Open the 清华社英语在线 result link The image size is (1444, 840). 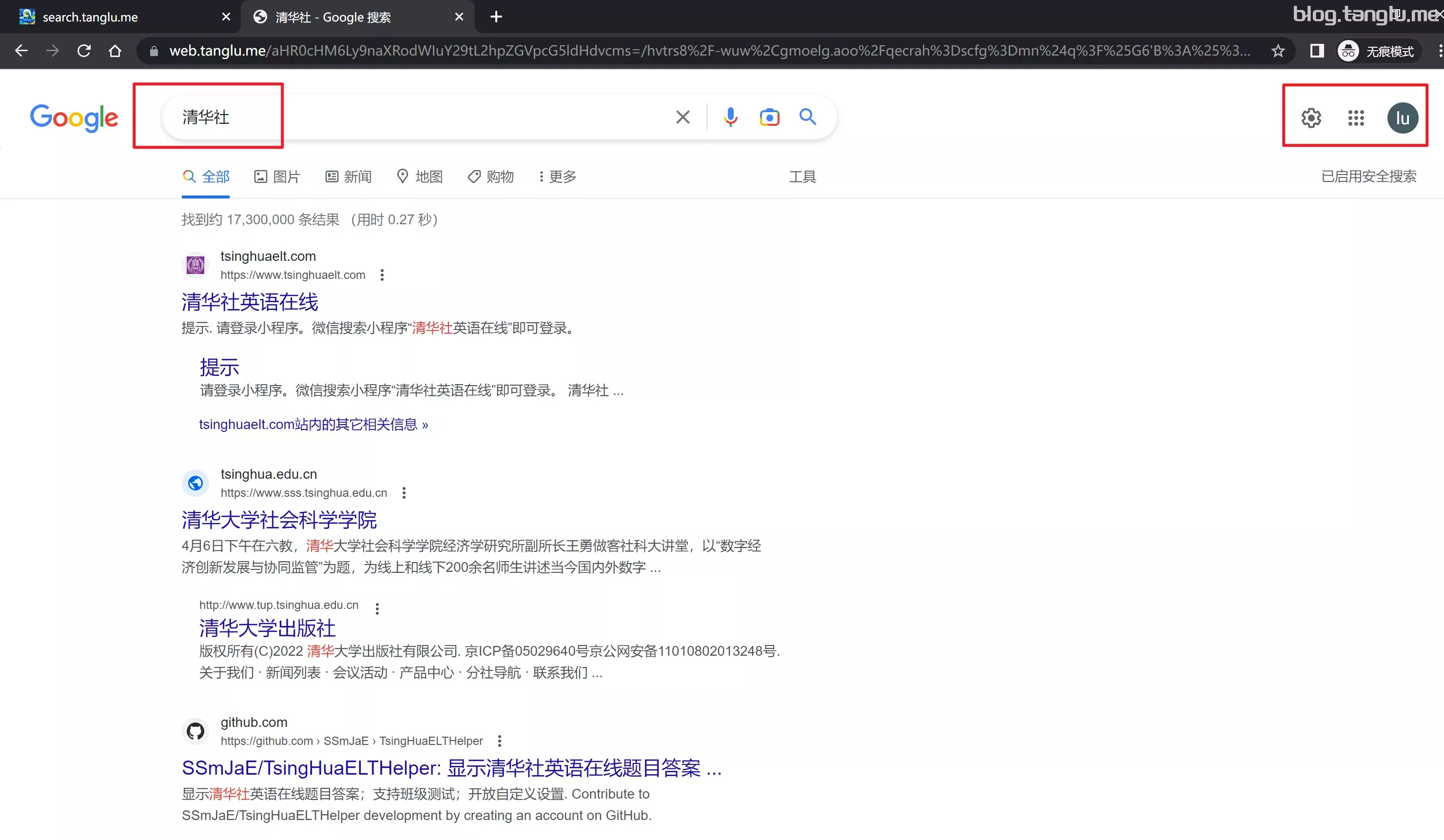tap(249, 302)
